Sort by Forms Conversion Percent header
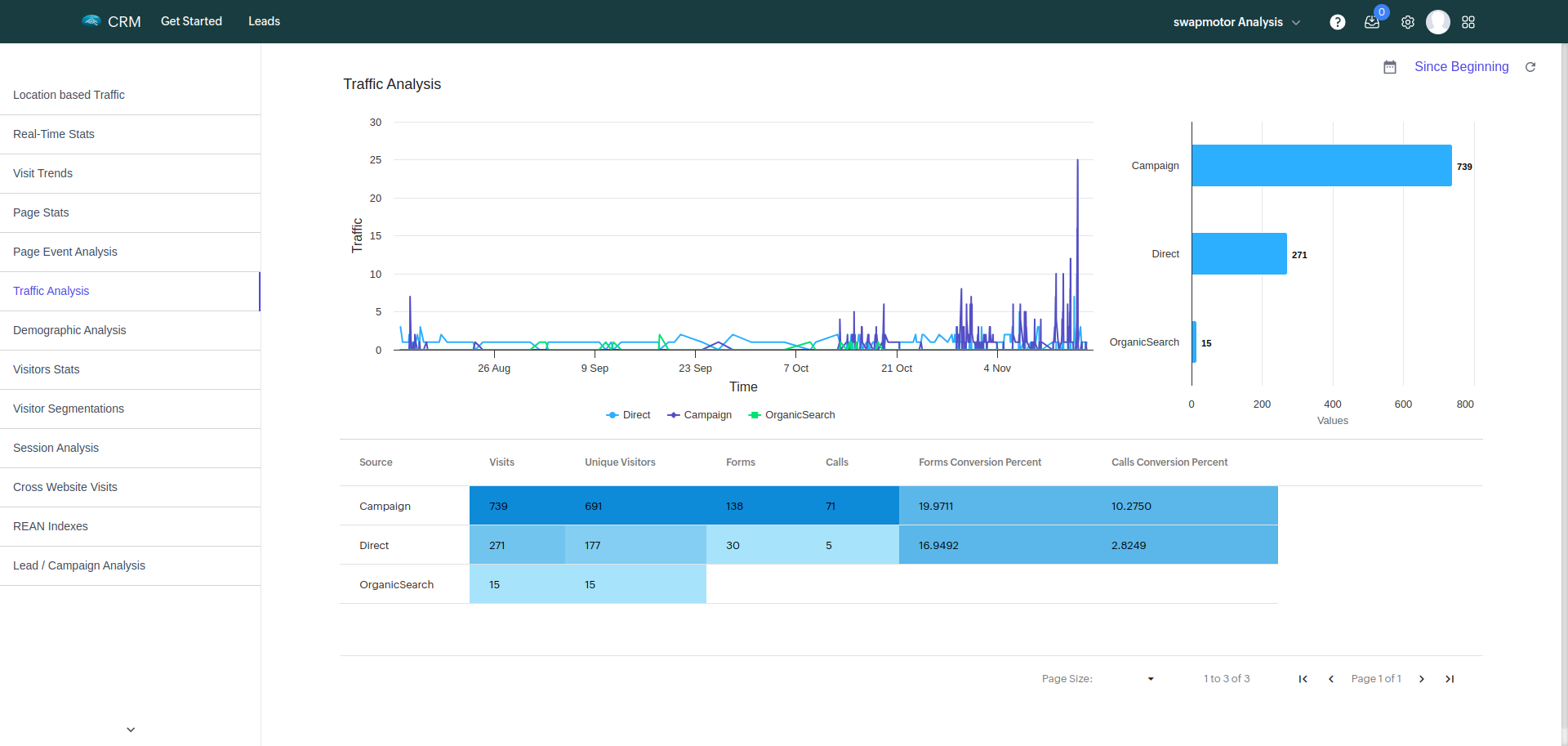1568x746 pixels. (980, 462)
